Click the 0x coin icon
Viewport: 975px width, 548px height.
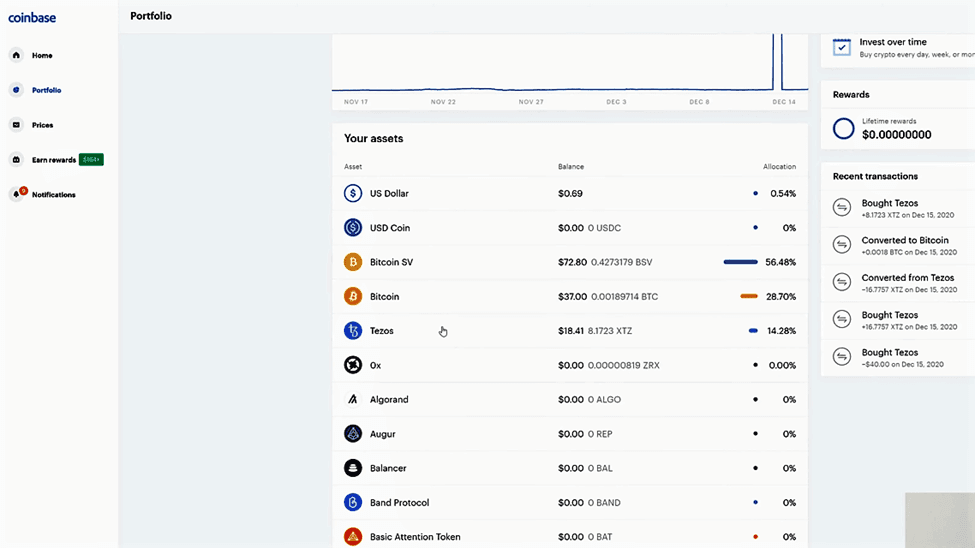[353, 365]
